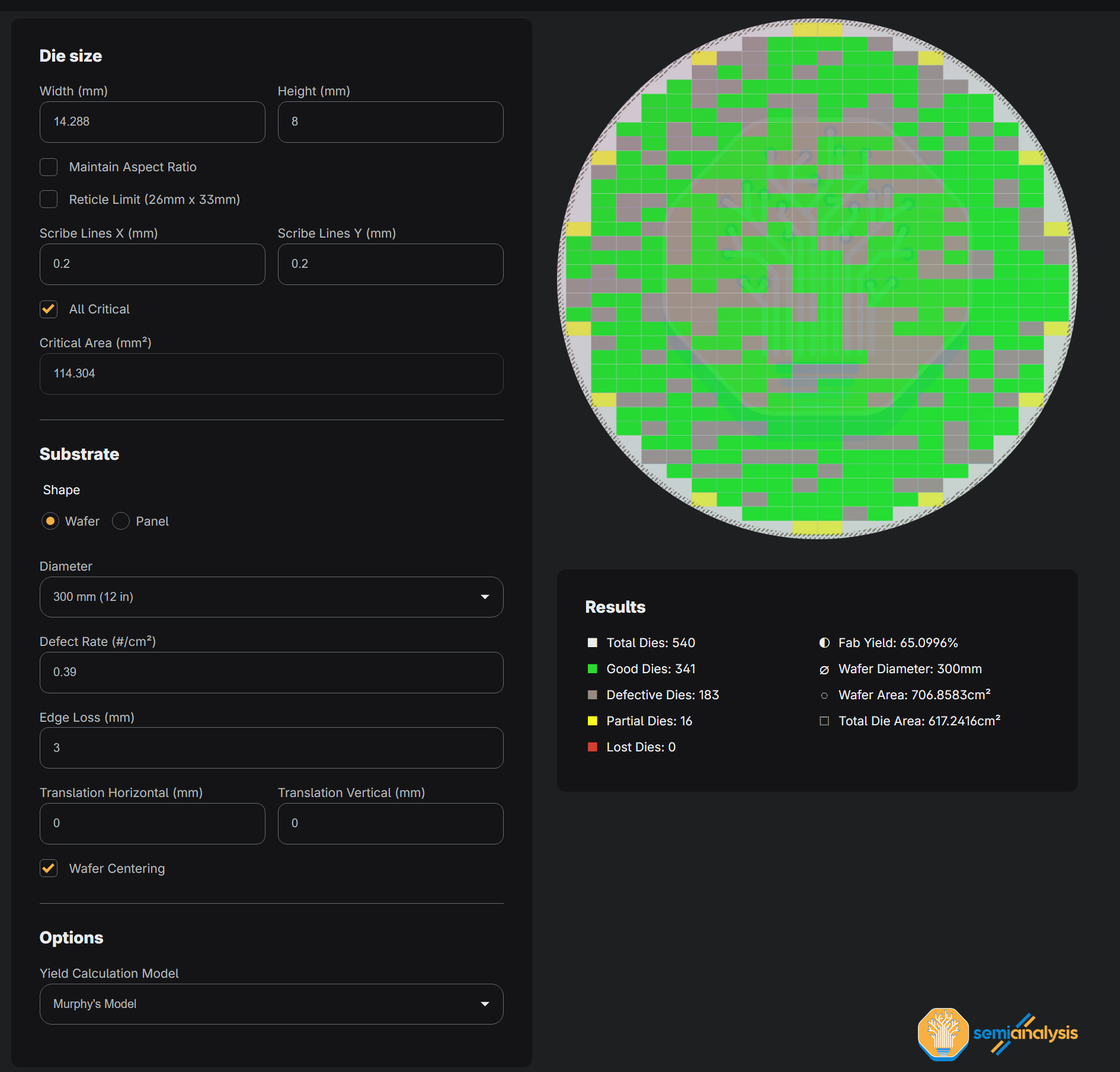
Task: Check the Reticle Limit checkbox
Action: coord(49,200)
